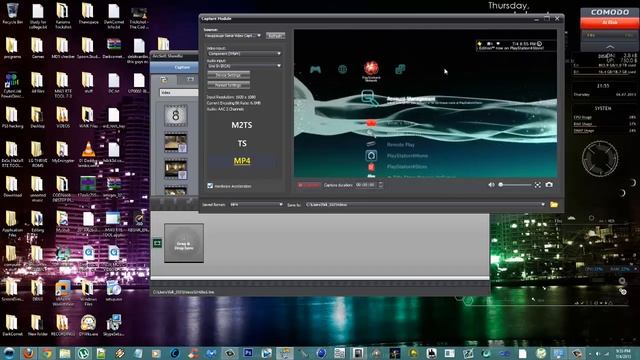The height and width of the screenshot is (360, 640).
Task: Select the M2TS capture format
Action: (242, 125)
